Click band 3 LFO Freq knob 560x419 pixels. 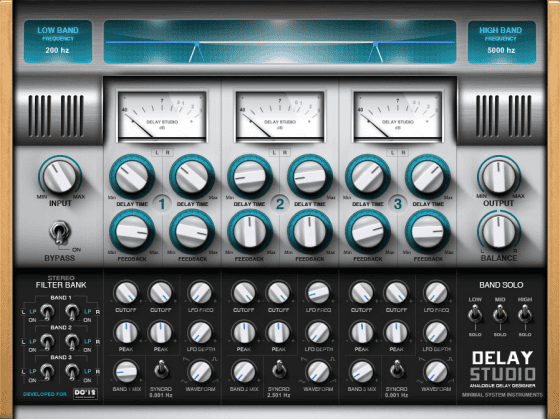pyautogui.click(x=436, y=293)
